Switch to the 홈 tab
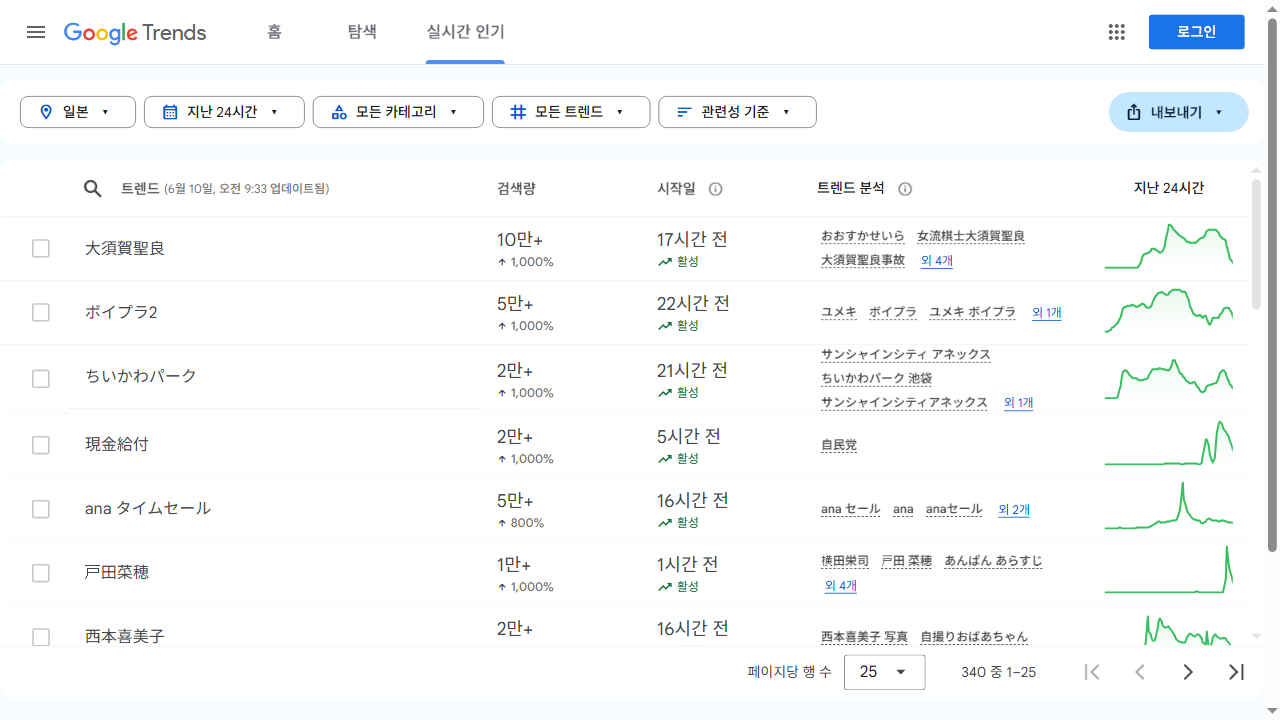1280x720 pixels. 274,32
